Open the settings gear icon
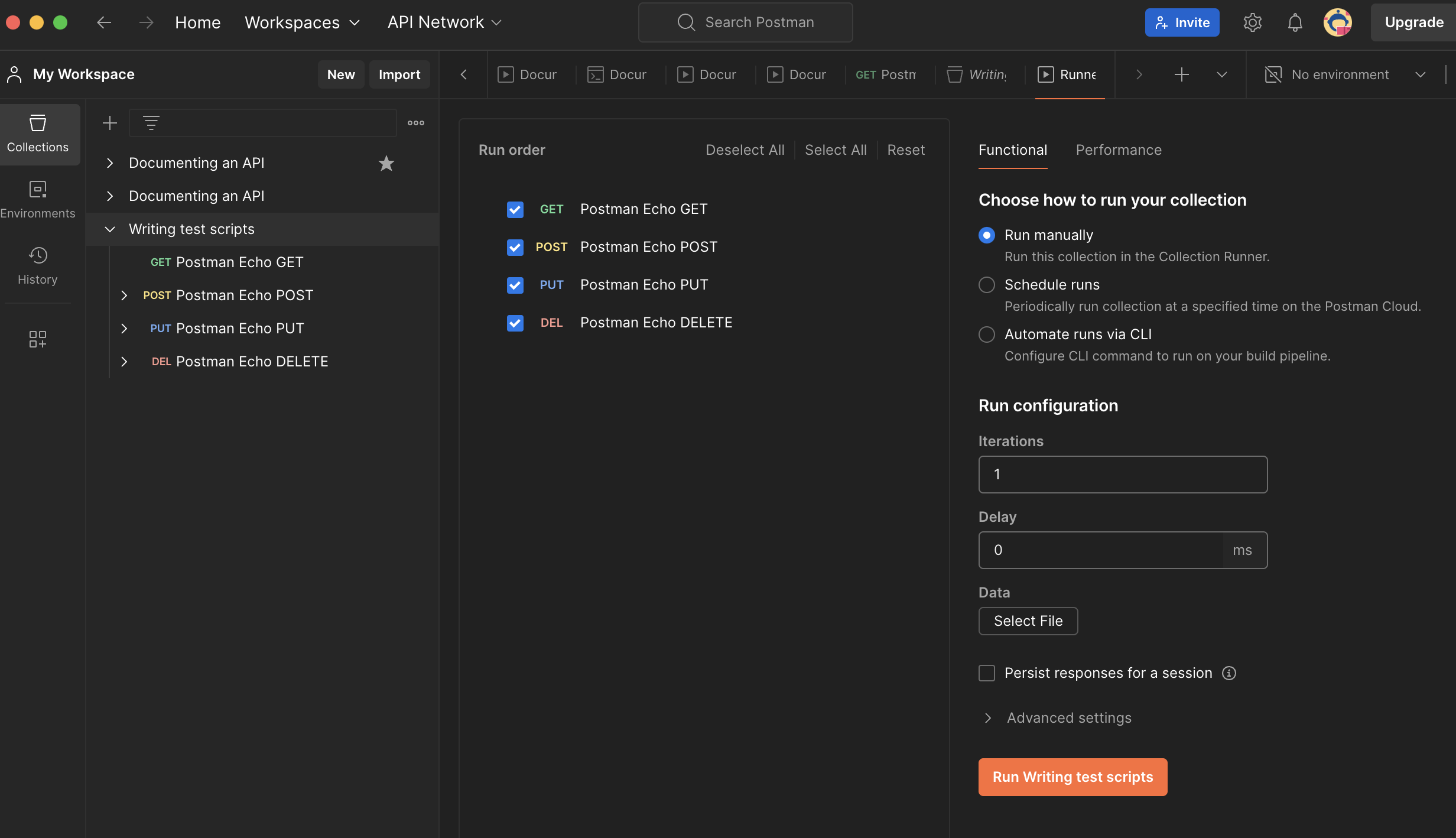The image size is (1456, 838). tap(1252, 22)
